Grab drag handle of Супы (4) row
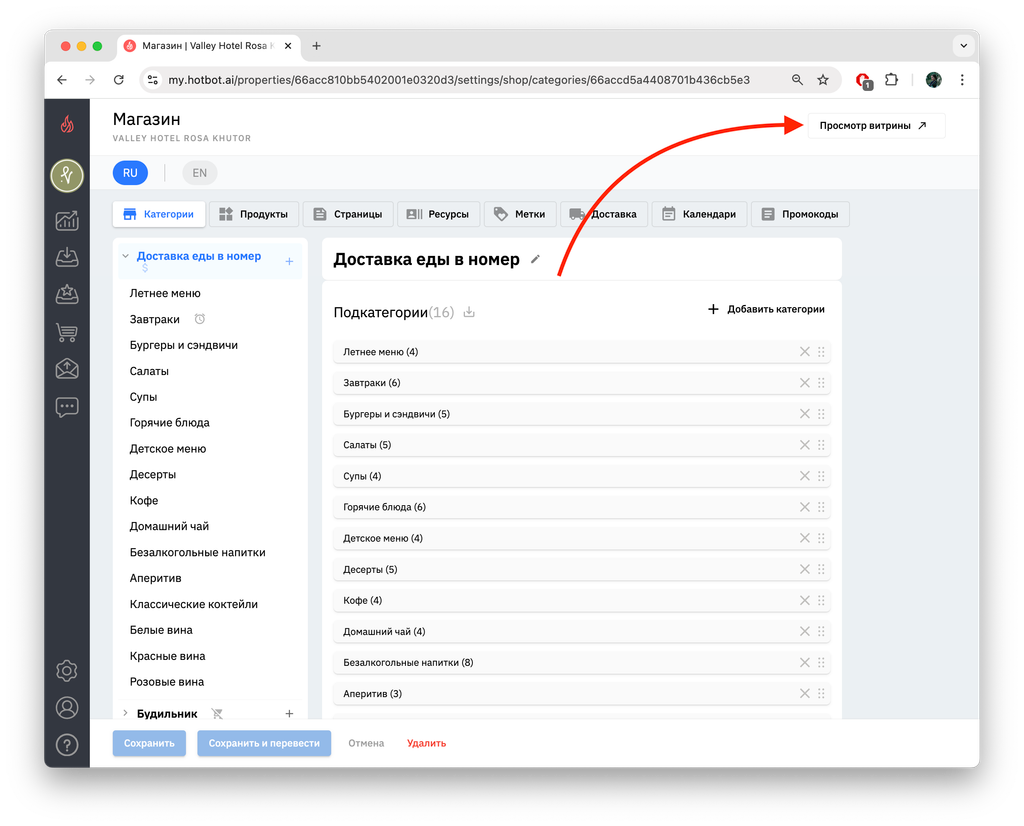This screenshot has width=1024, height=826. (x=821, y=476)
